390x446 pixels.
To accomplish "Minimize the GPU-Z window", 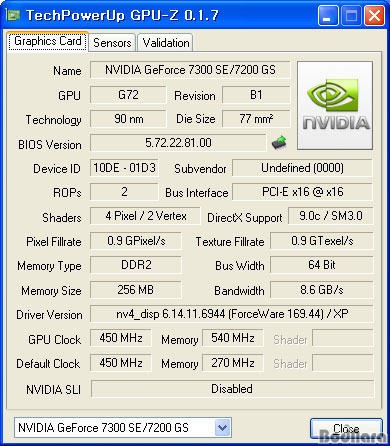I will click(x=327, y=15).
